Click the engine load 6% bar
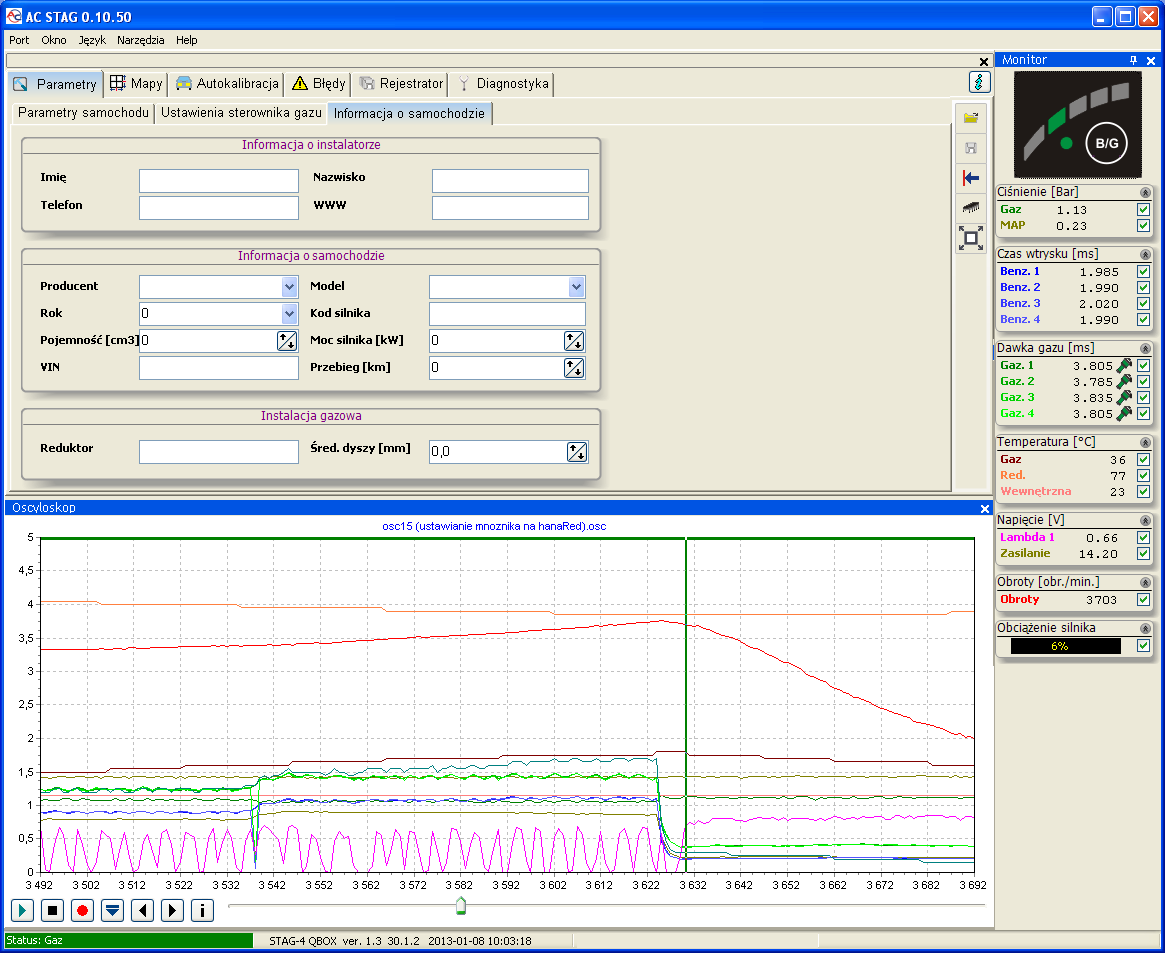 coord(1065,646)
